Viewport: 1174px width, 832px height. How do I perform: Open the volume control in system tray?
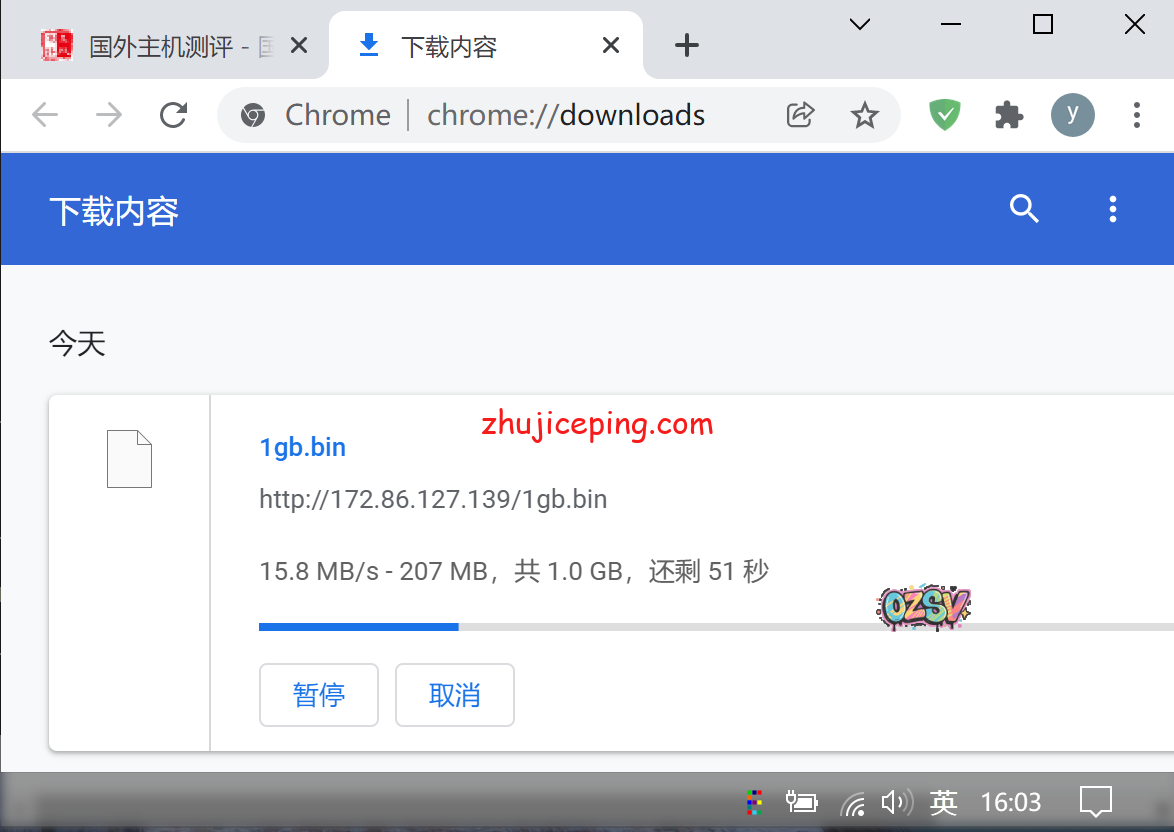896,802
